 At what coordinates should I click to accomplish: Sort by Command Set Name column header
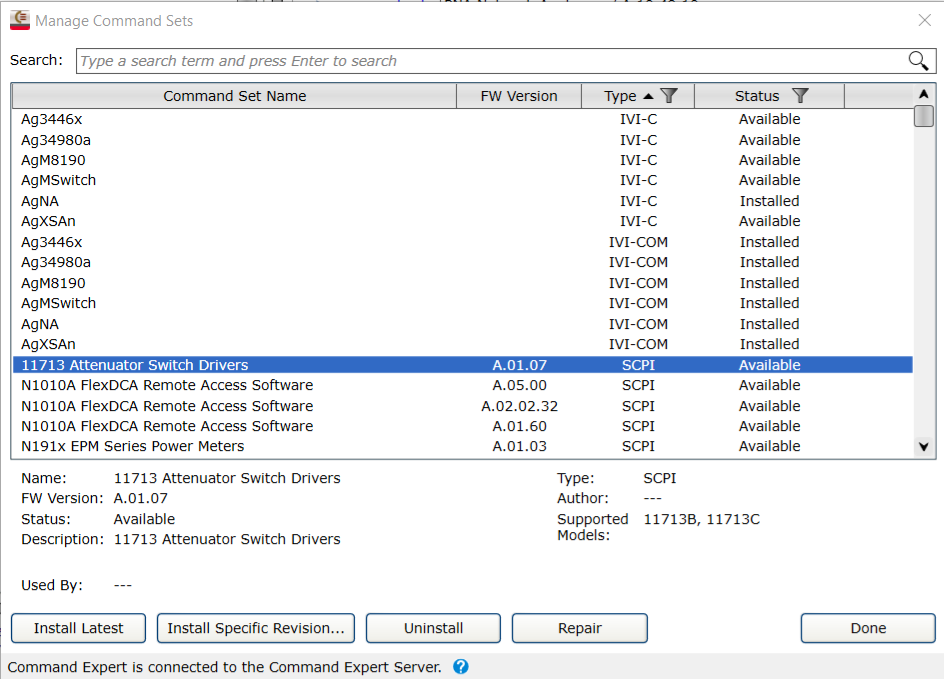pyautogui.click(x=234, y=96)
